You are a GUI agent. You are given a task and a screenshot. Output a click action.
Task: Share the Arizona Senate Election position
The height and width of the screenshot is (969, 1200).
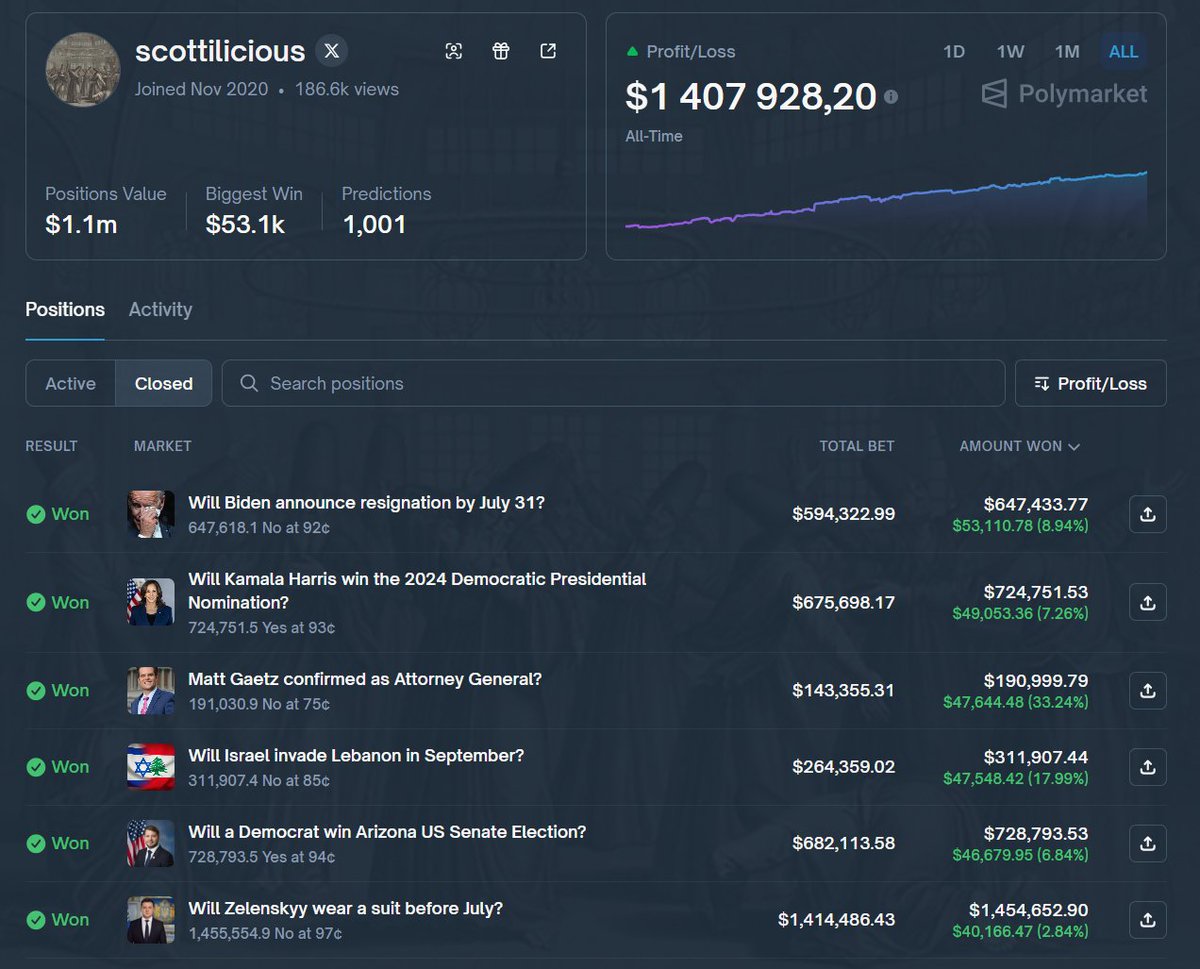click(1148, 843)
